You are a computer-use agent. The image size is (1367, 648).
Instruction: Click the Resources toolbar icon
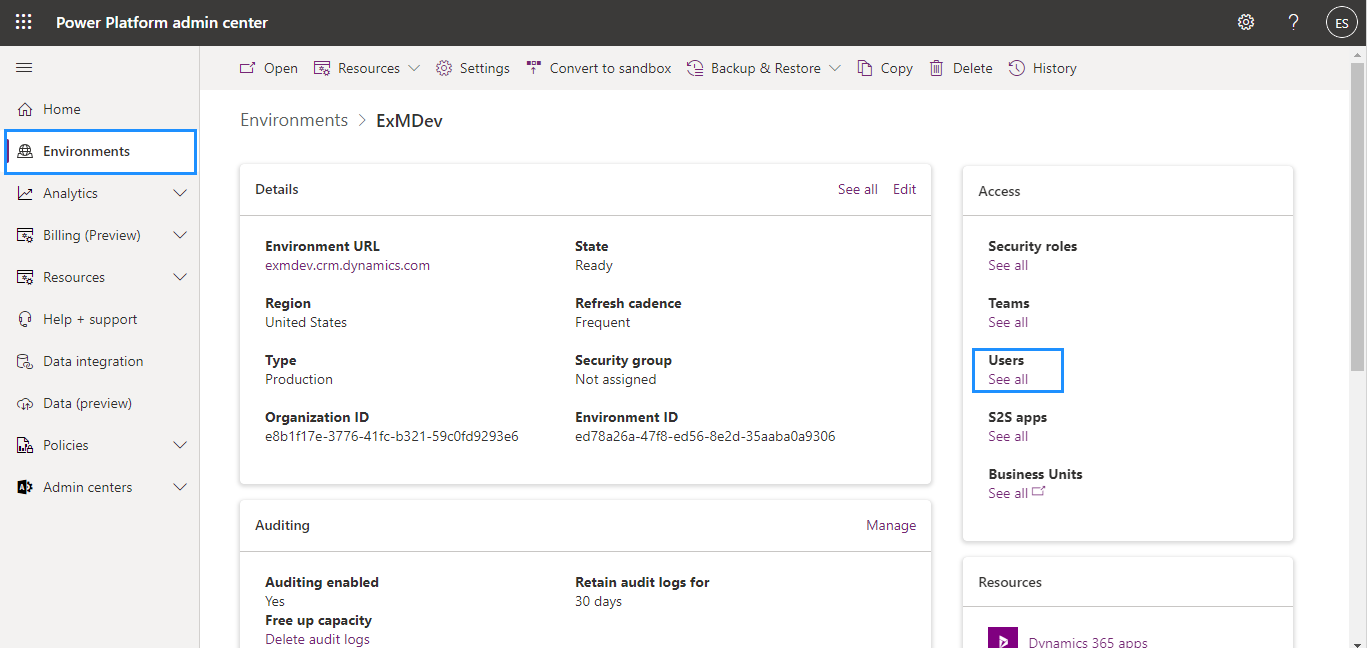coord(322,68)
